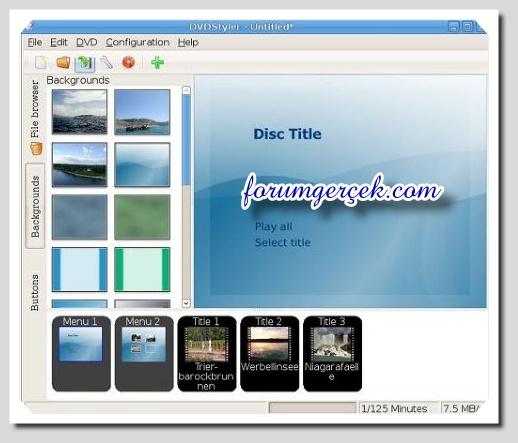Viewport: 518px width, 443px height.
Task: Open the Configuration menu
Action: coord(138,43)
